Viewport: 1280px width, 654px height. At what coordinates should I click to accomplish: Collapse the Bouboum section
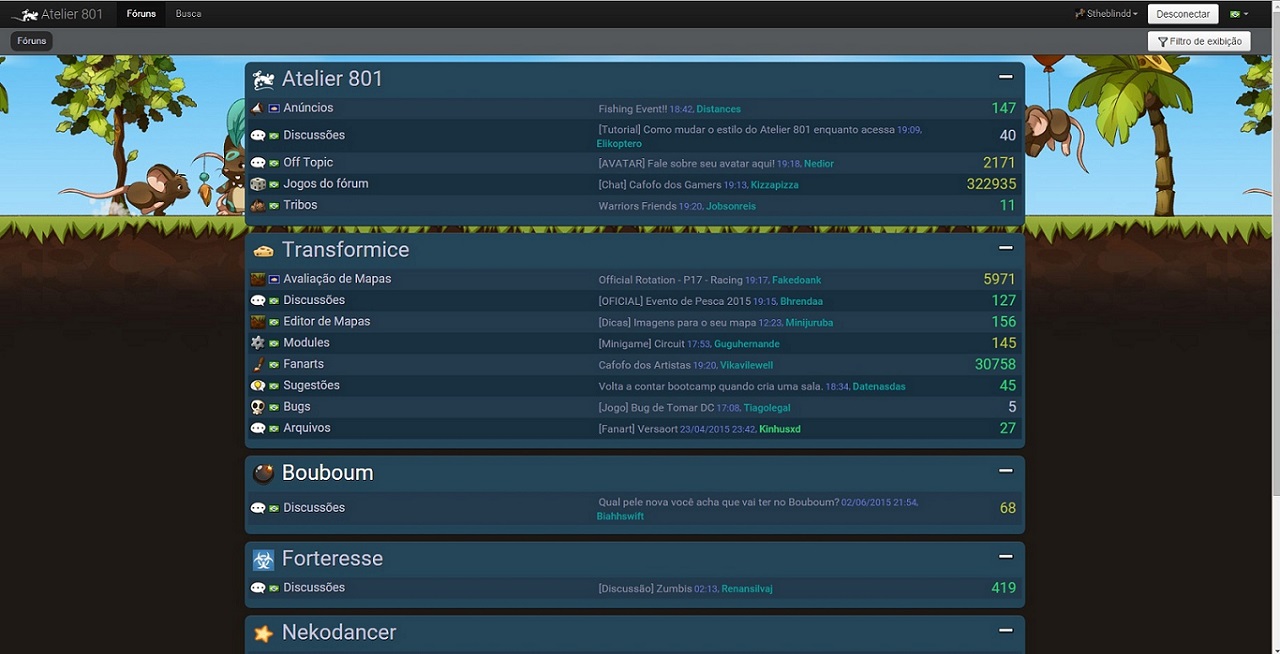[x=1006, y=471]
